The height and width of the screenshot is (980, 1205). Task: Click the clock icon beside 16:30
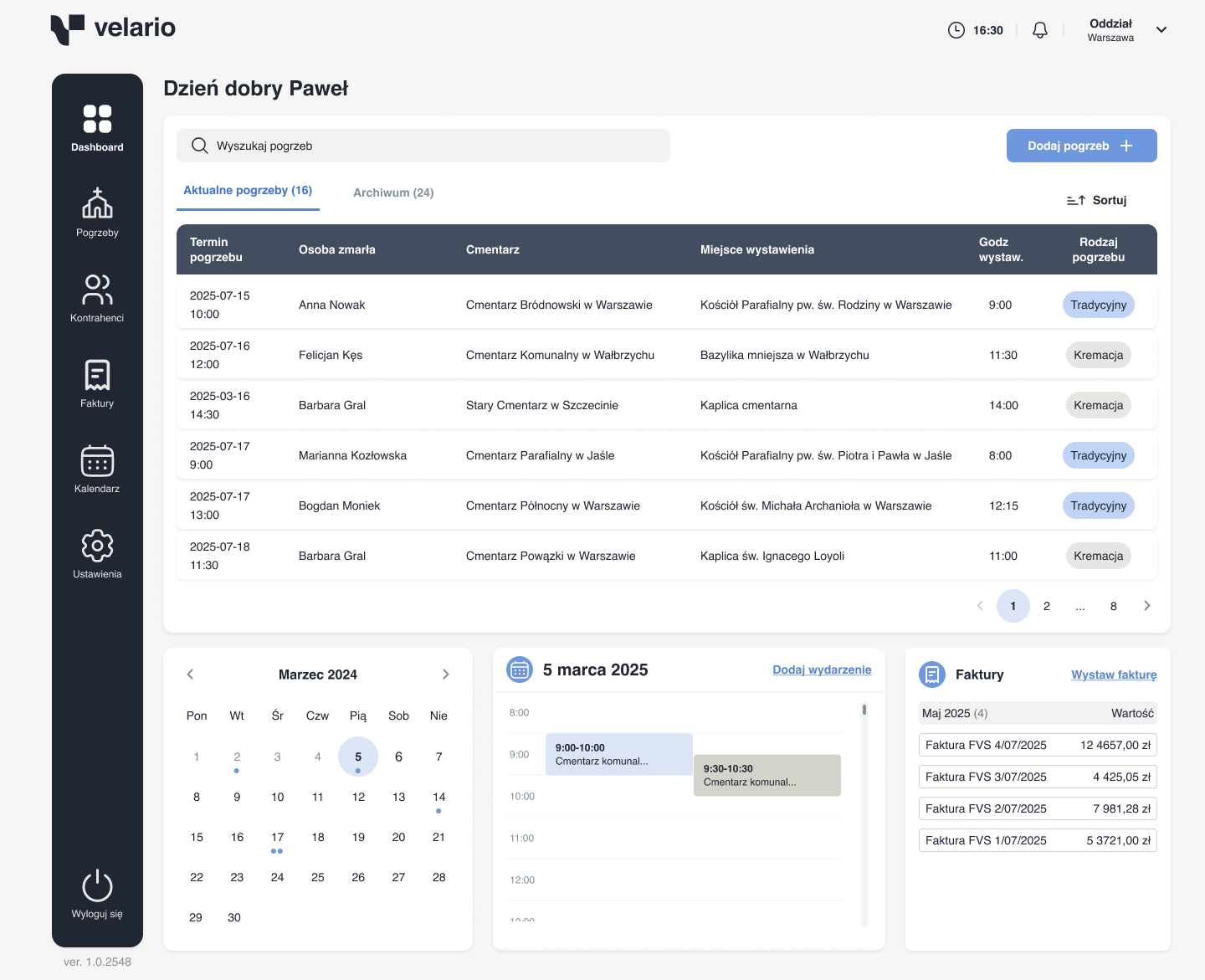click(x=956, y=30)
